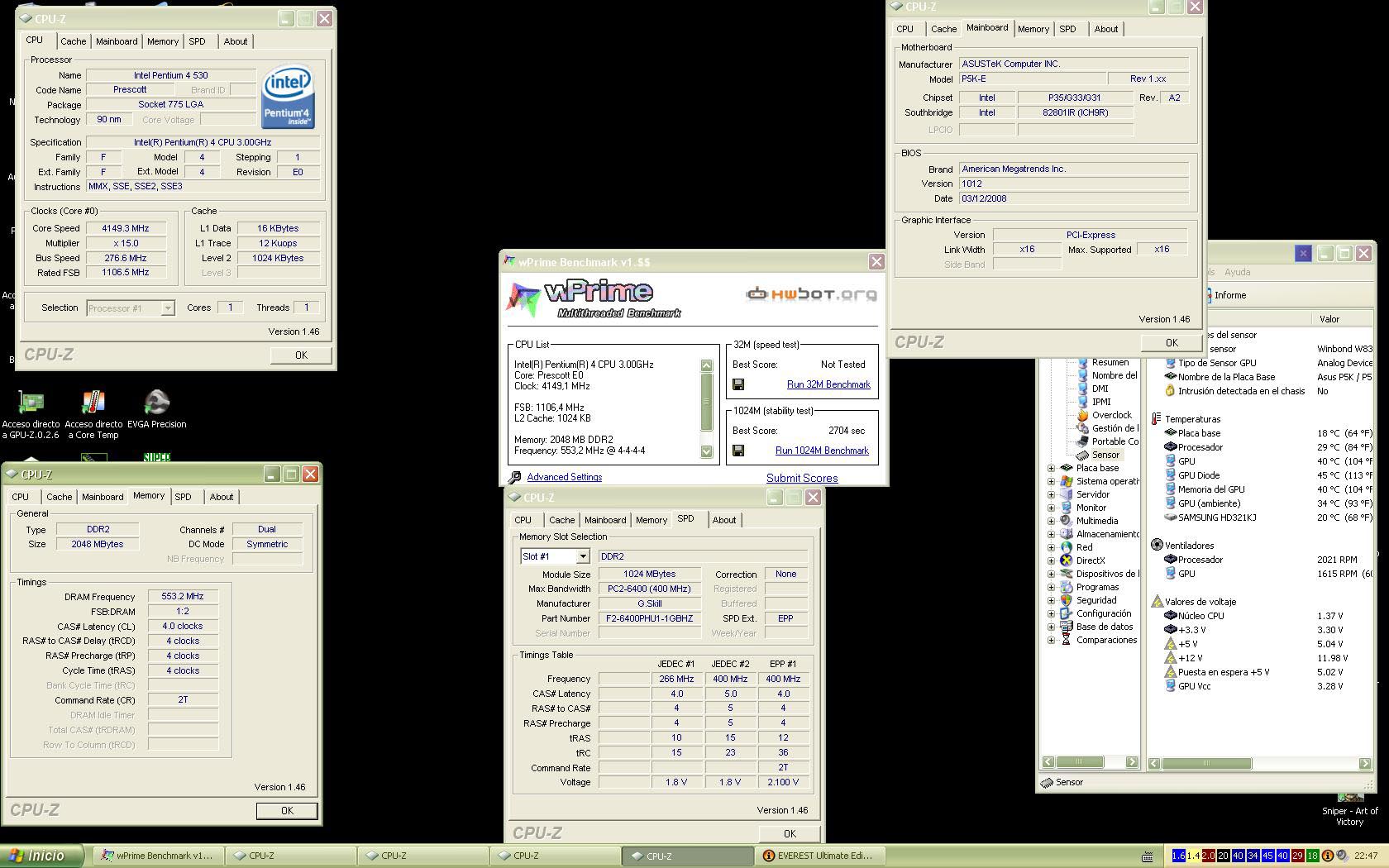Open SPD tab in CPU-Z processor window
Screen dimensions: 1389x868
click(197, 41)
